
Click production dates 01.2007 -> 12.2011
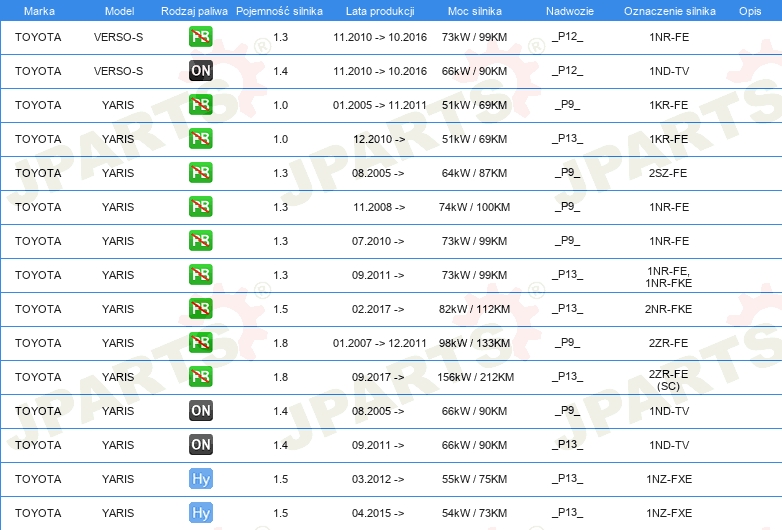click(380, 343)
